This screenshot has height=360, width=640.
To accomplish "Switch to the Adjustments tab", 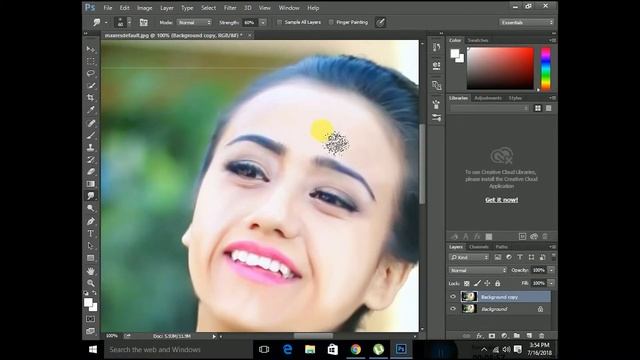I will coord(488,98).
